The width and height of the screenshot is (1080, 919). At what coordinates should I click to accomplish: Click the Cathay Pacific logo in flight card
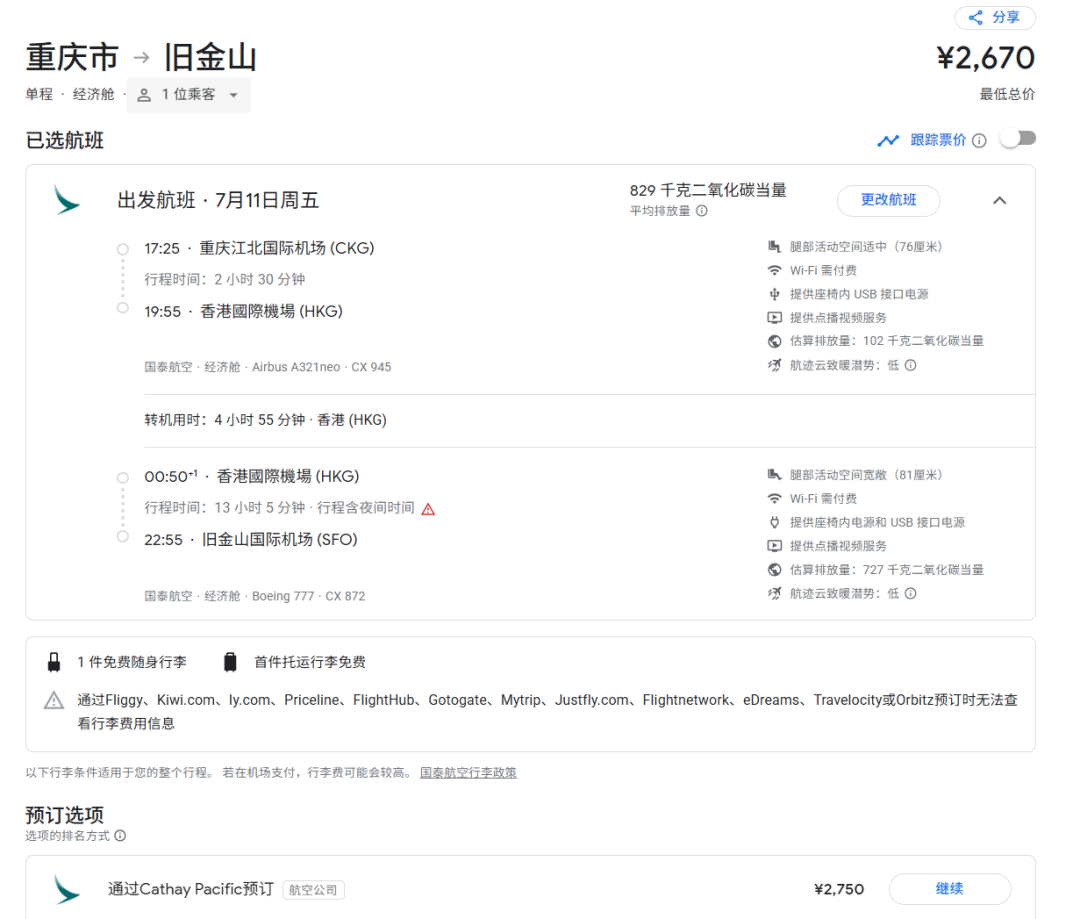67,200
